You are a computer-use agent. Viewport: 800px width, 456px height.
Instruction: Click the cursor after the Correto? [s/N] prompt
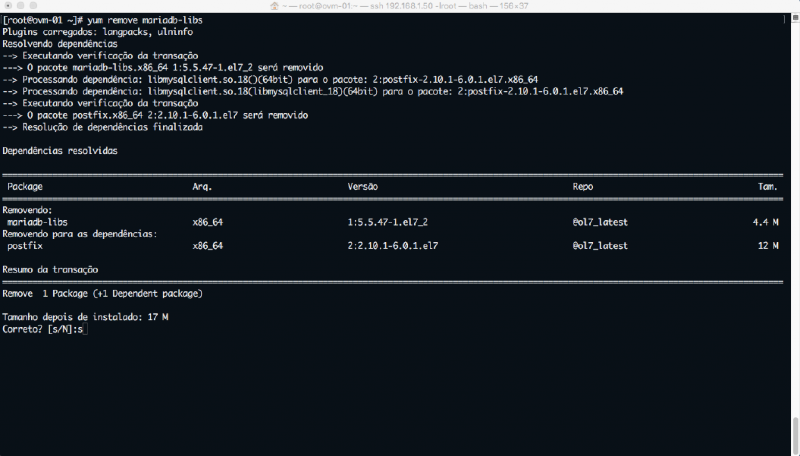click(x=85, y=329)
